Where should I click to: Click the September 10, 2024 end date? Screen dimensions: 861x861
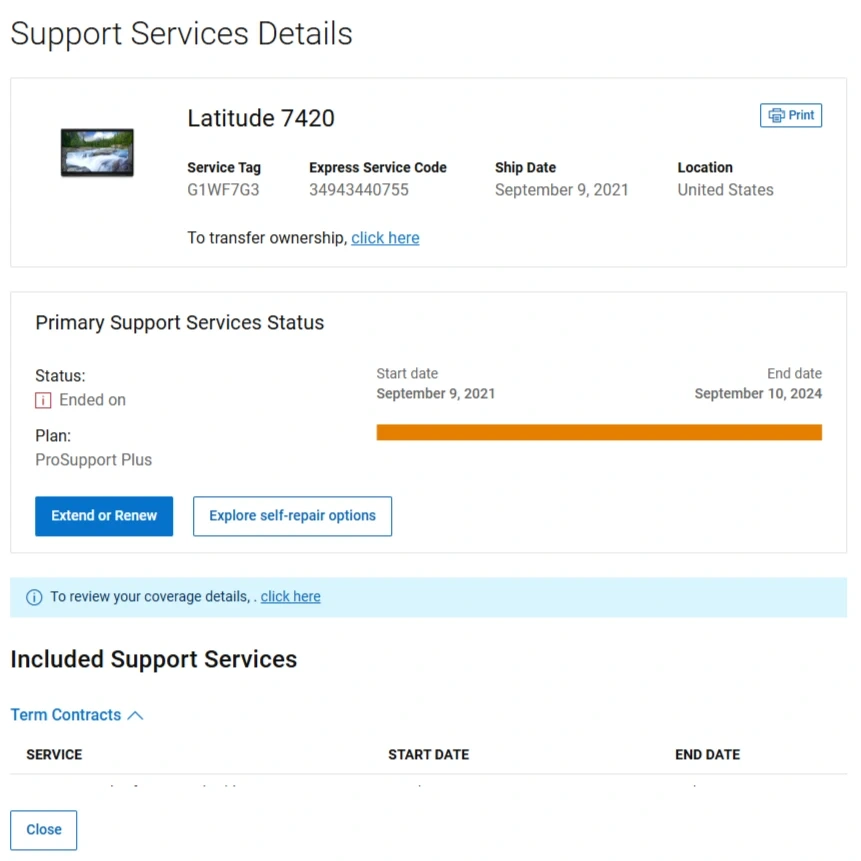(x=757, y=394)
